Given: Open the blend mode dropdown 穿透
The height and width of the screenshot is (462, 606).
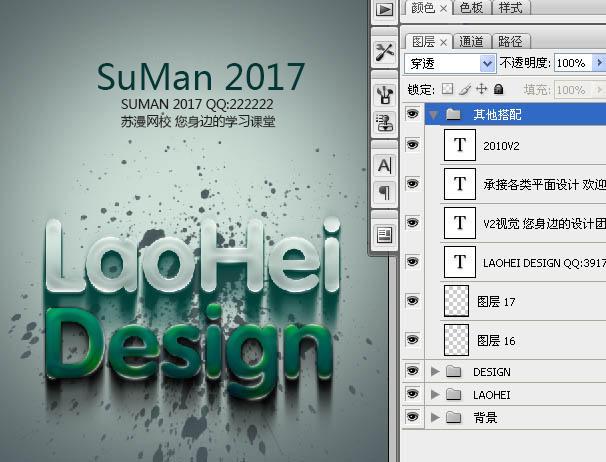Looking at the screenshot, I should (451, 63).
